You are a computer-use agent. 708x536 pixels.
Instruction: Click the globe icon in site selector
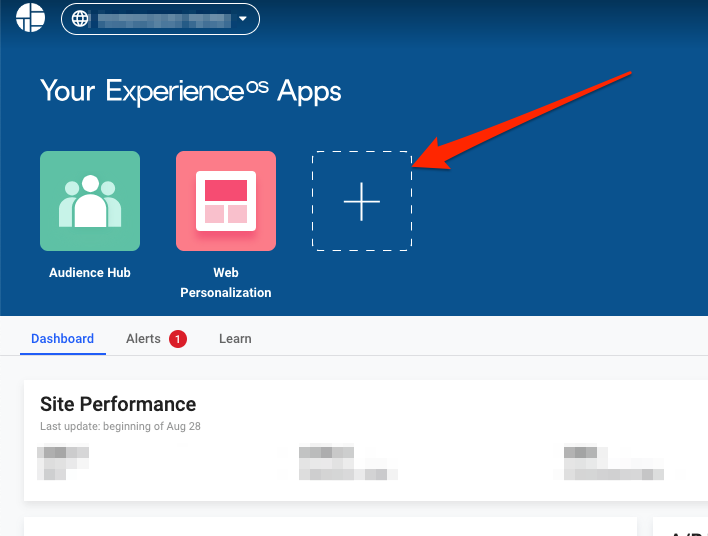coord(80,19)
